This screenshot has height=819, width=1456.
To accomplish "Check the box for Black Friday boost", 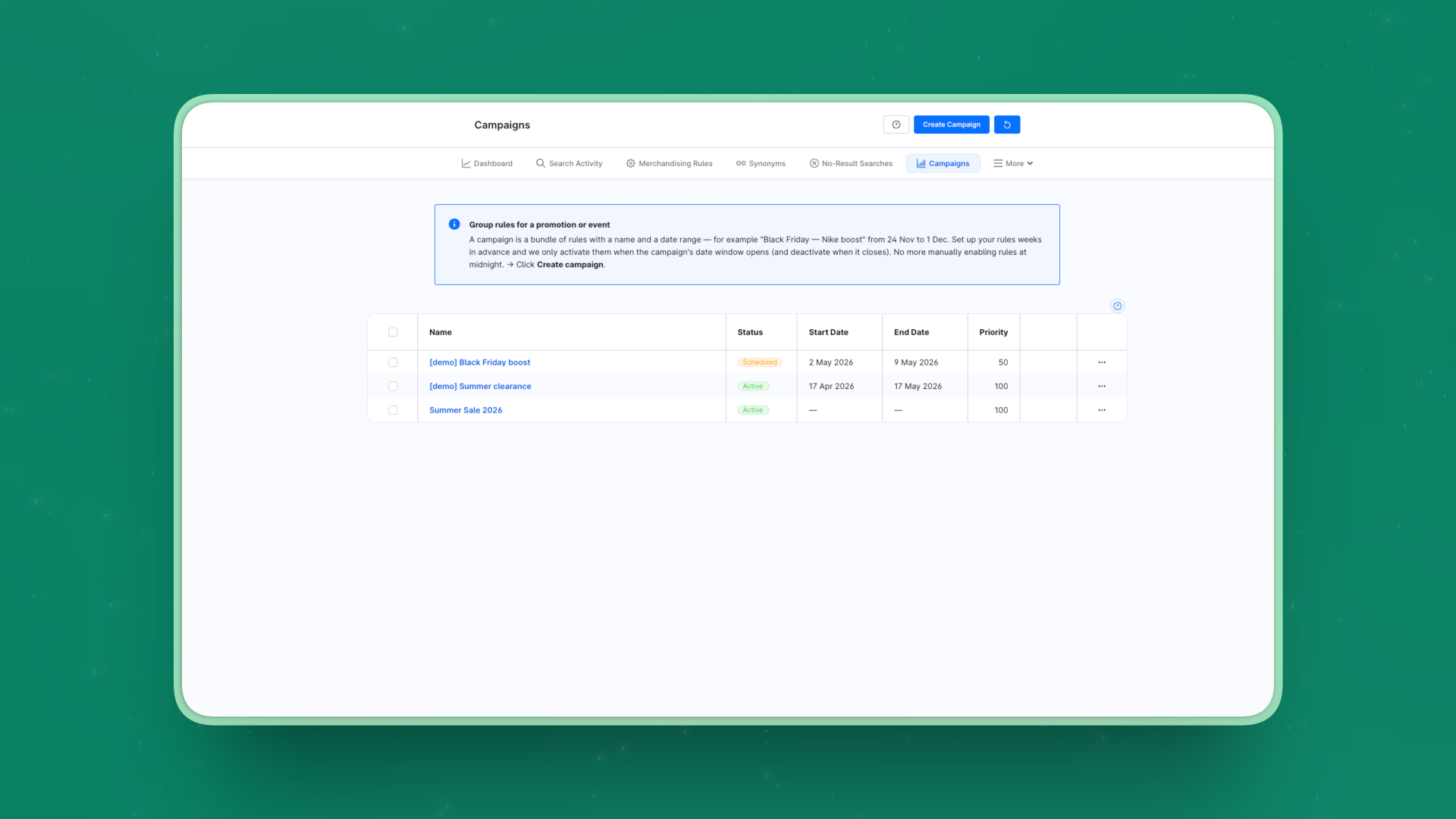I will (x=393, y=362).
